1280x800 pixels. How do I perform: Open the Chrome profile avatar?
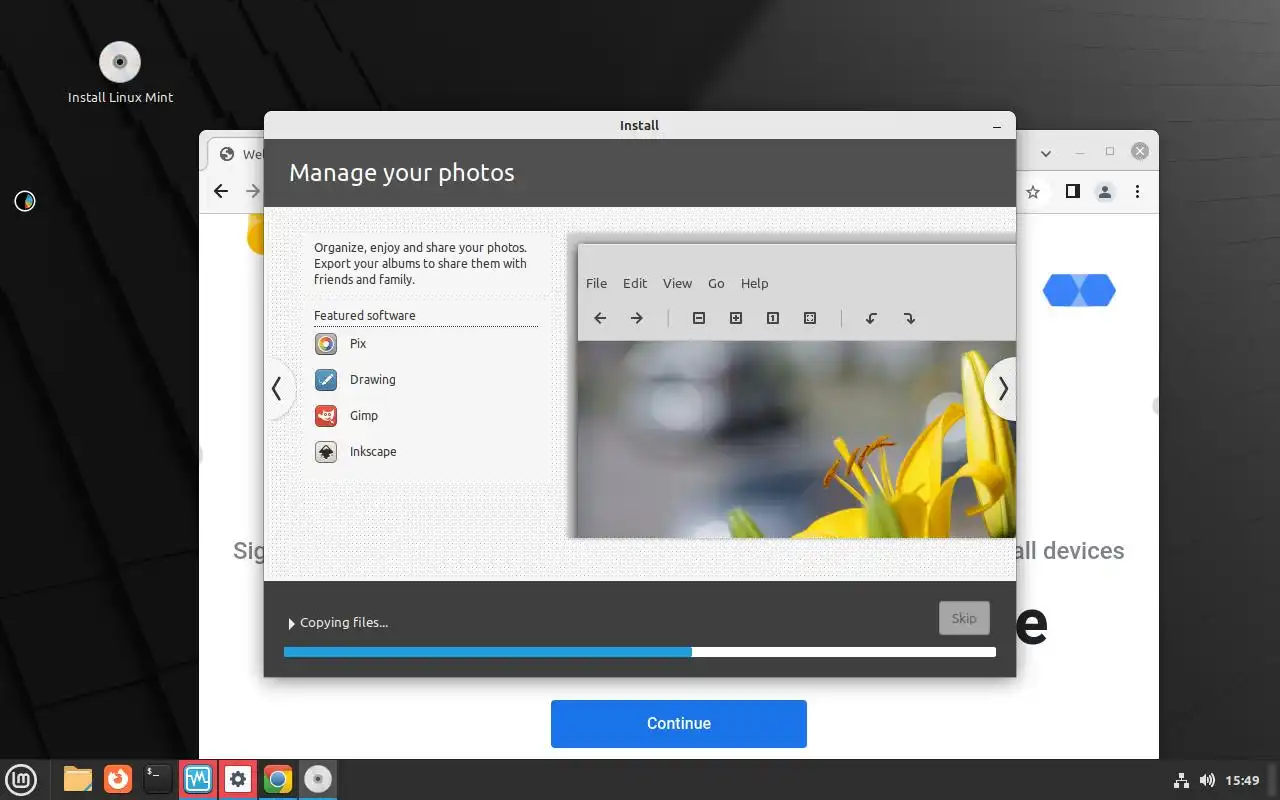[x=1105, y=191]
